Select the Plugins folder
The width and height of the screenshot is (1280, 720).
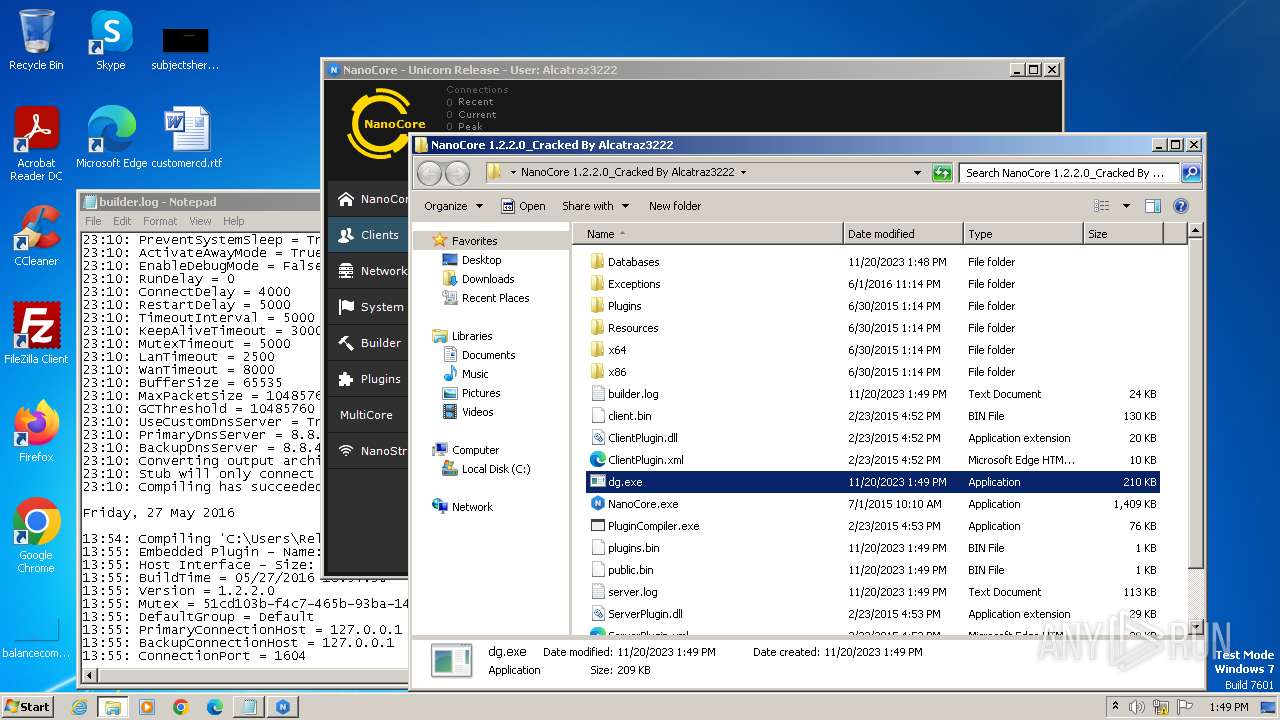pos(624,306)
